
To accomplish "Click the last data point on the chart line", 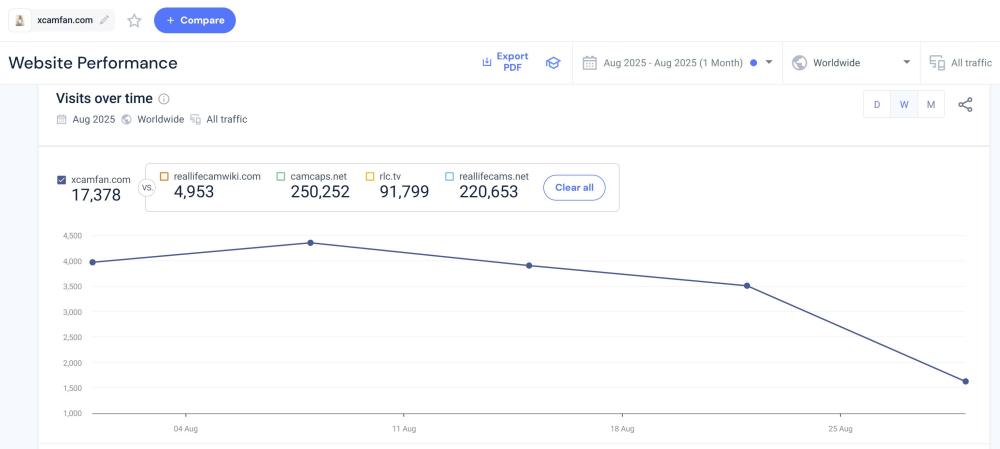I will tap(965, 381).
